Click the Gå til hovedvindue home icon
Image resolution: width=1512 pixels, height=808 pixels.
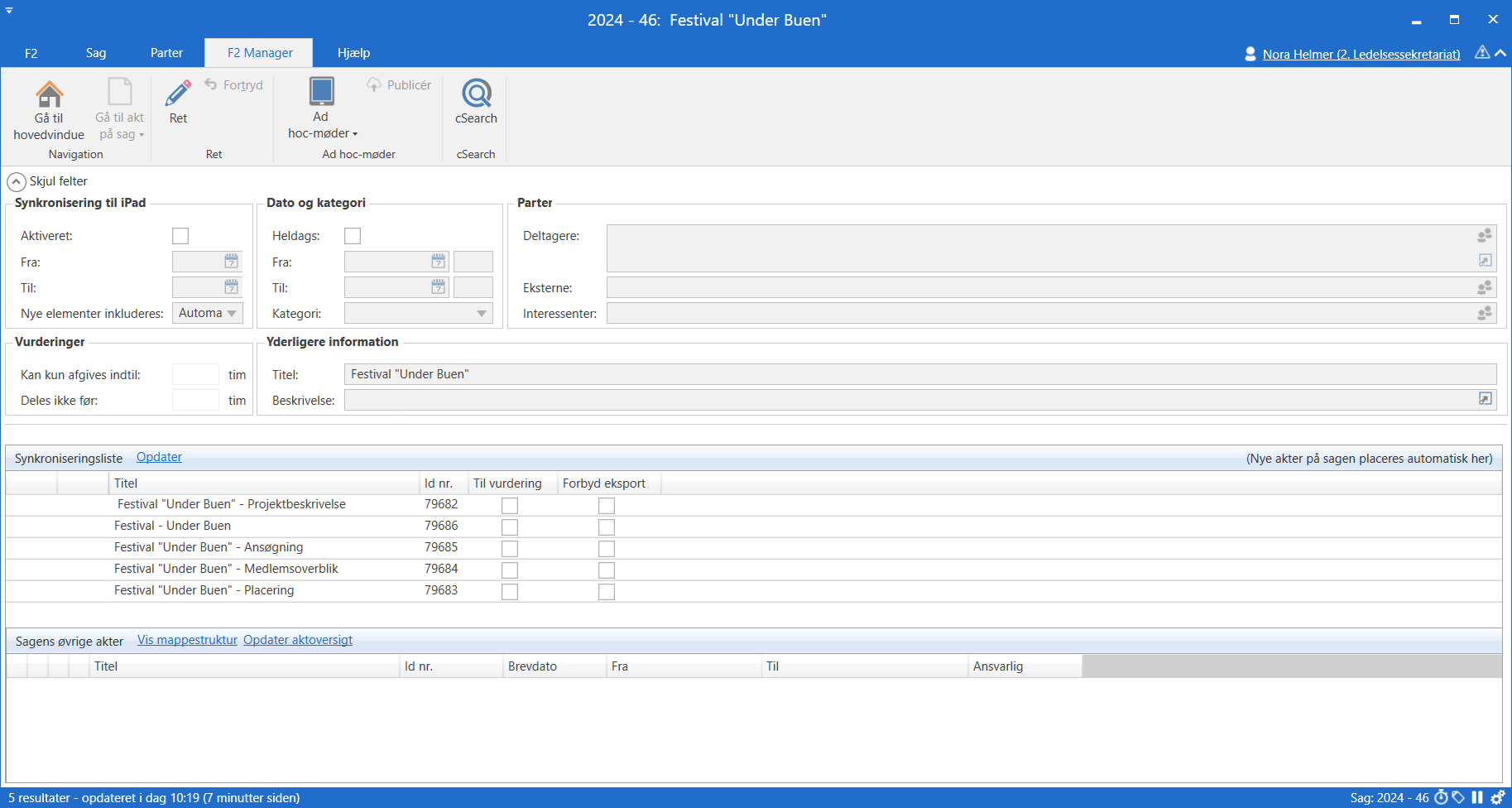[x=49, y=95]
